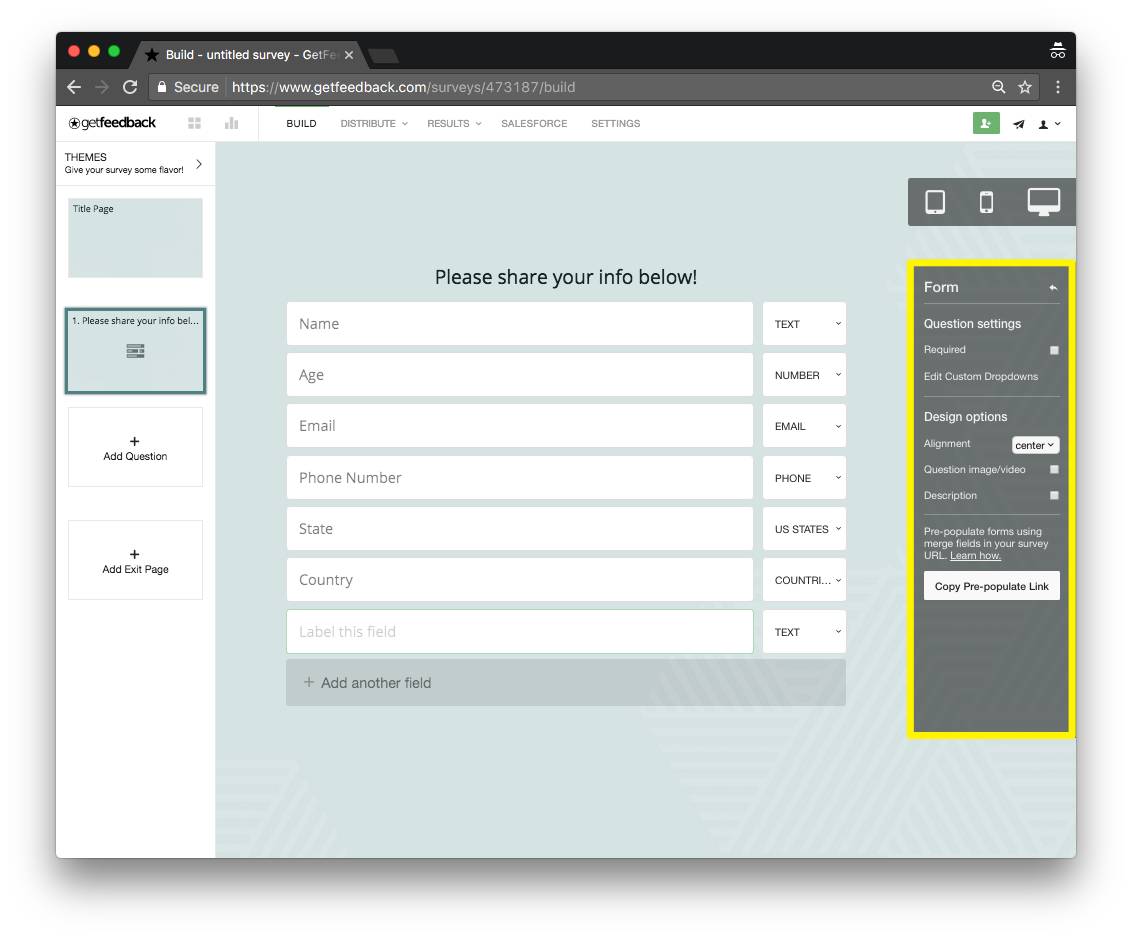The image size is (1132, 938).
Task: Enable the Required checkbox
Action: [1055, 350]
